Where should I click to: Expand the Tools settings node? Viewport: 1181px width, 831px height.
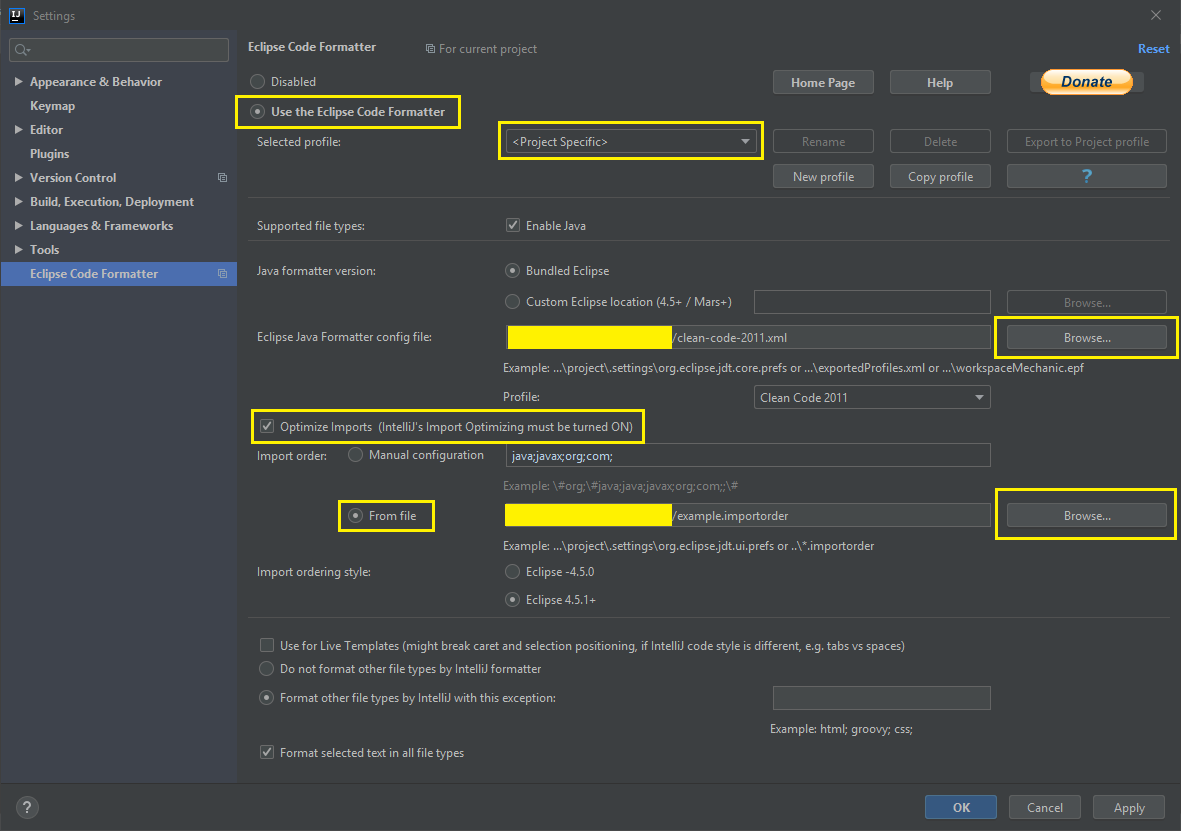coord(19,249)
